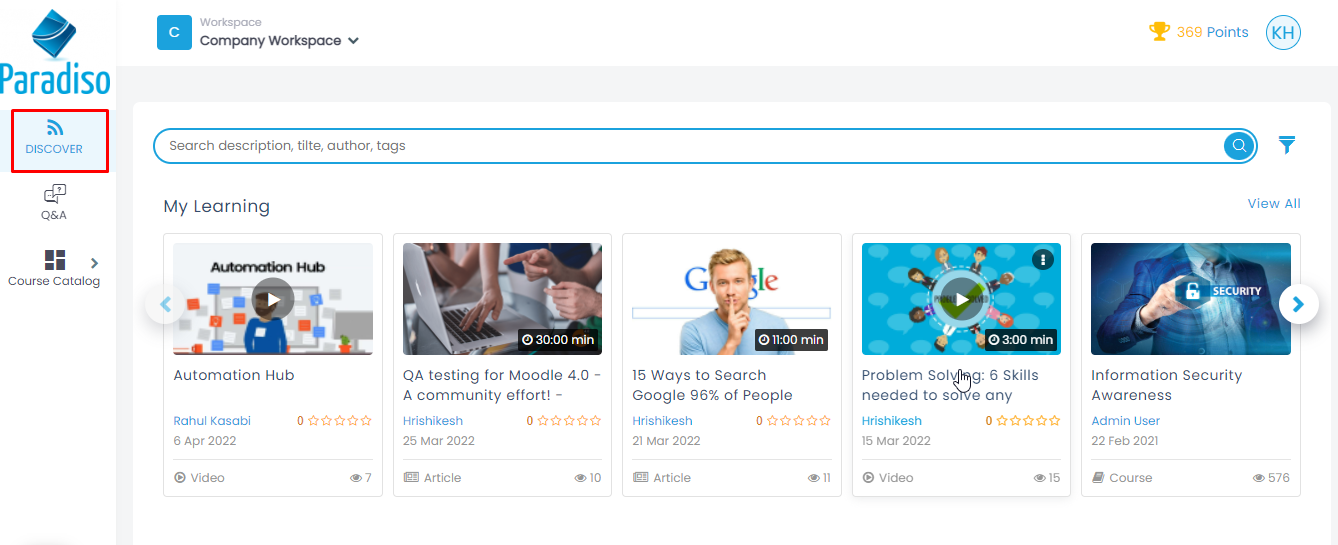Image resolution: width=1338 pixels, height=545 pixels.
Task: Open the KH user avatar menu
Action: coord(1282,32)
